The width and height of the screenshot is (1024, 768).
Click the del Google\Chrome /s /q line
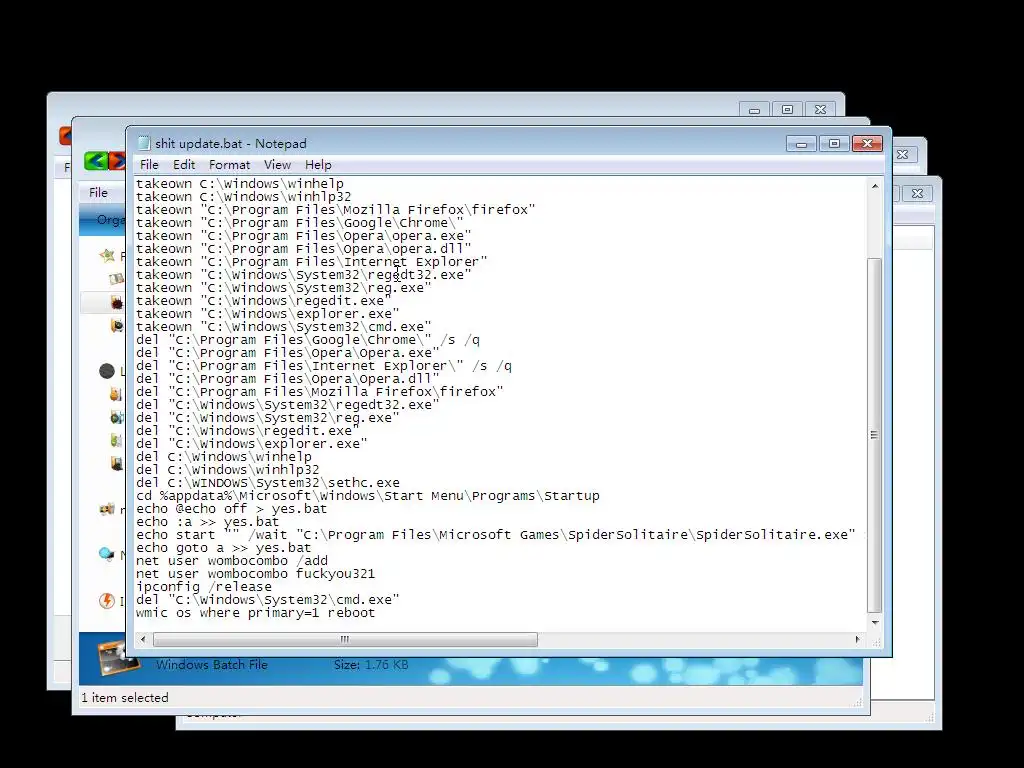(x=308, y=340)
